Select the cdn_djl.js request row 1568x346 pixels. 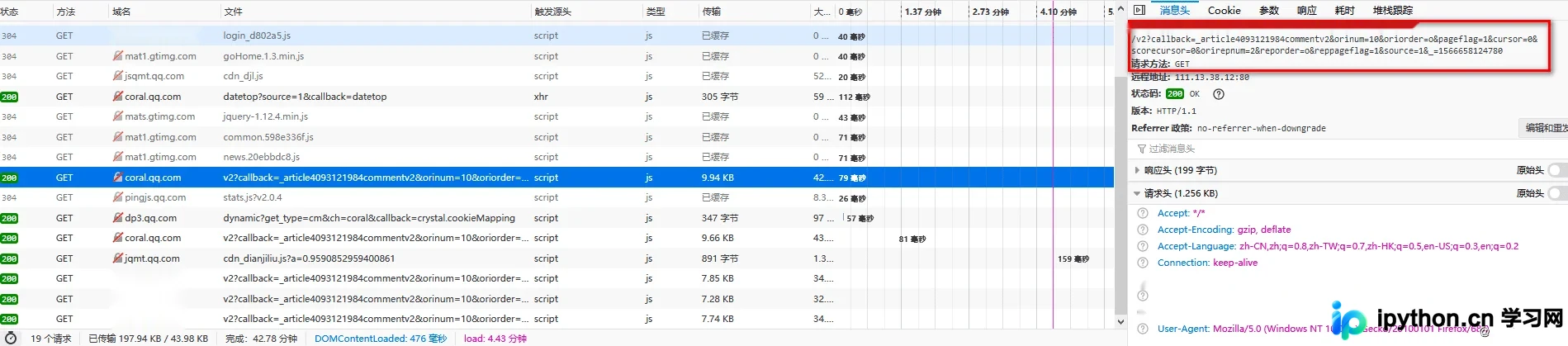tap(557, 76)
